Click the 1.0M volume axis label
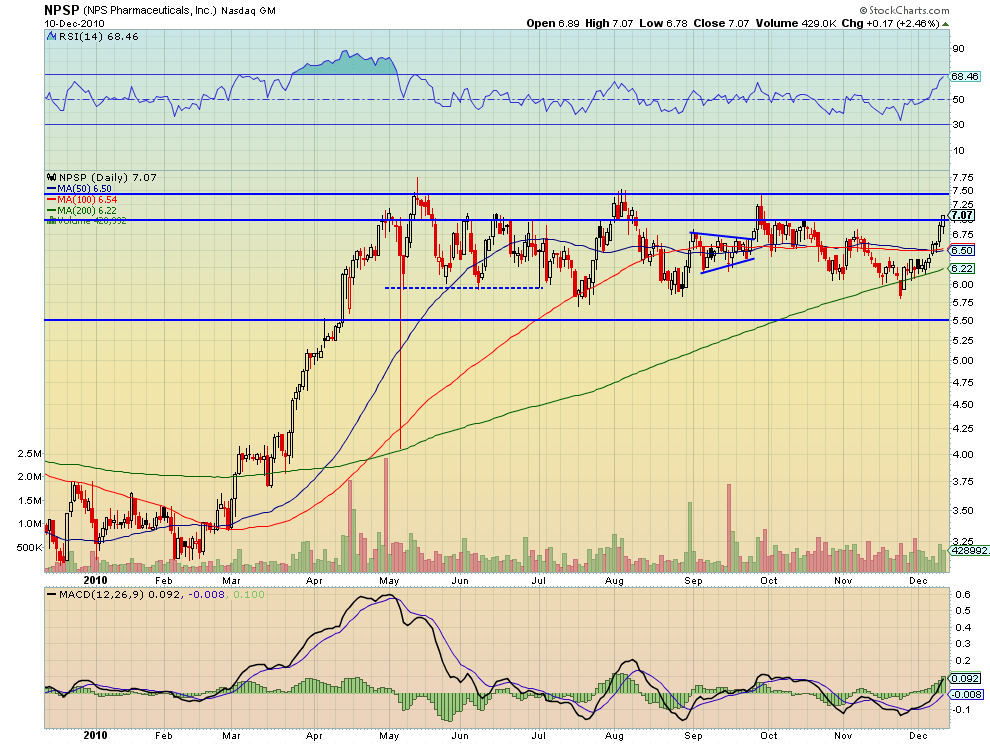The image size is (990, 744). click(30, 524)
